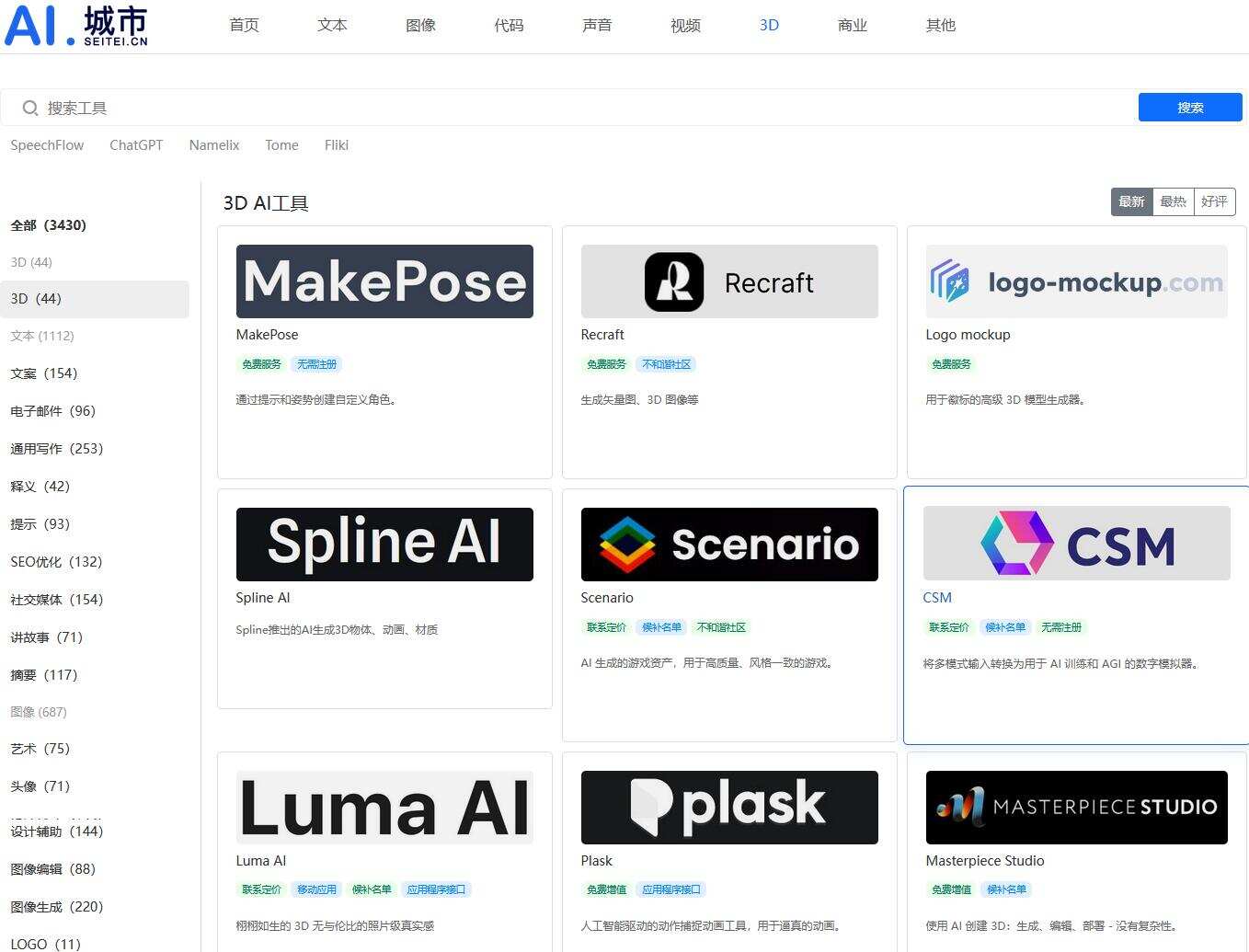Click the Namelix suggested search link
Image resolution: width=1249 pixels, height=952 pixels.
(214, 145)
